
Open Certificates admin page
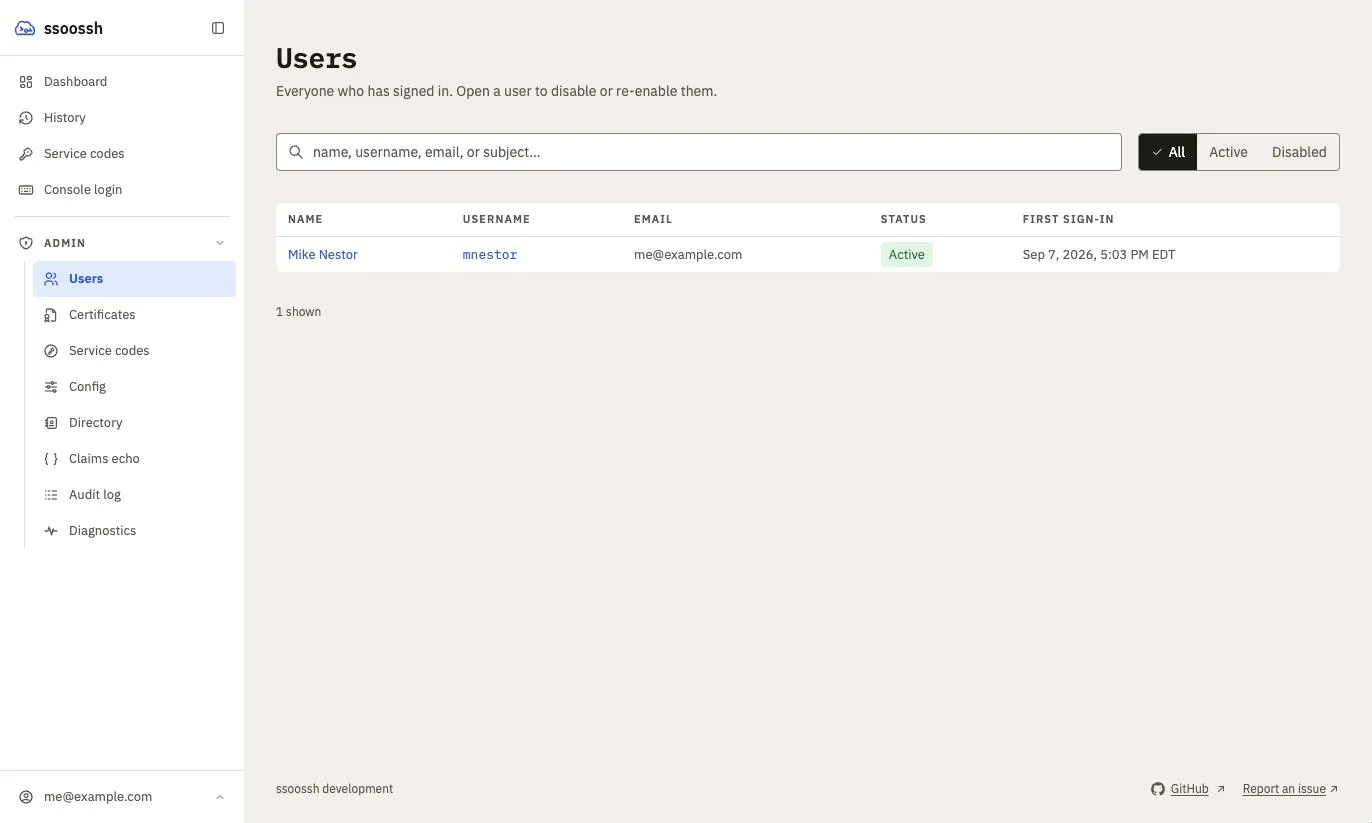[x=134, y=315]
